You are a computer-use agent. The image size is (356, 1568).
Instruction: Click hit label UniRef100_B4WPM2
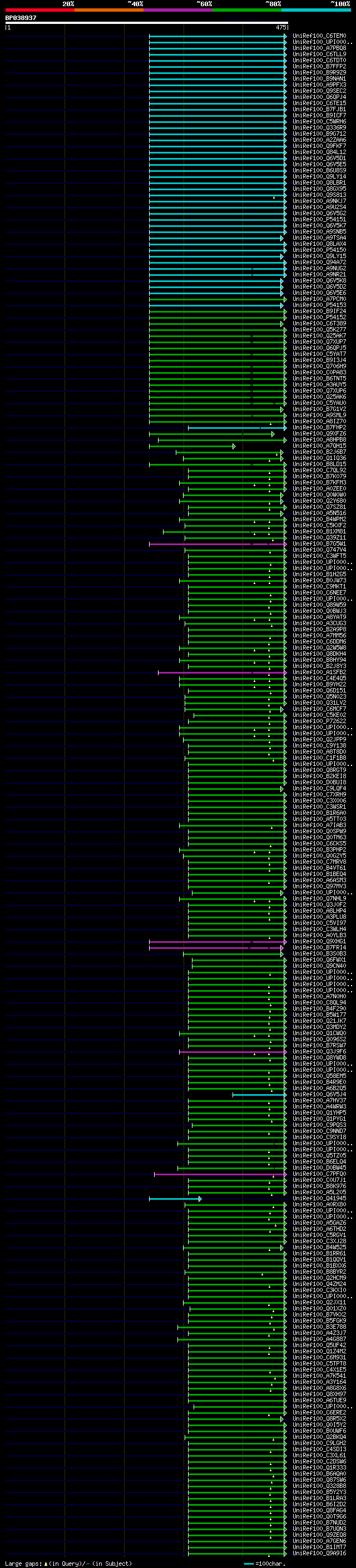click(319, 519)
